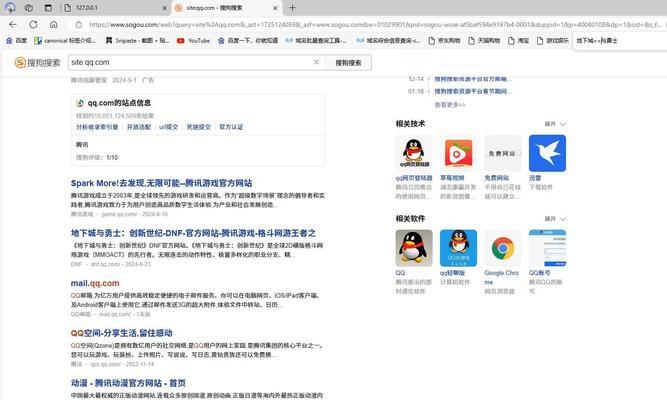667x400 pixels.
Task: View site info lock icon in address bar
Action: pos(79,25)
